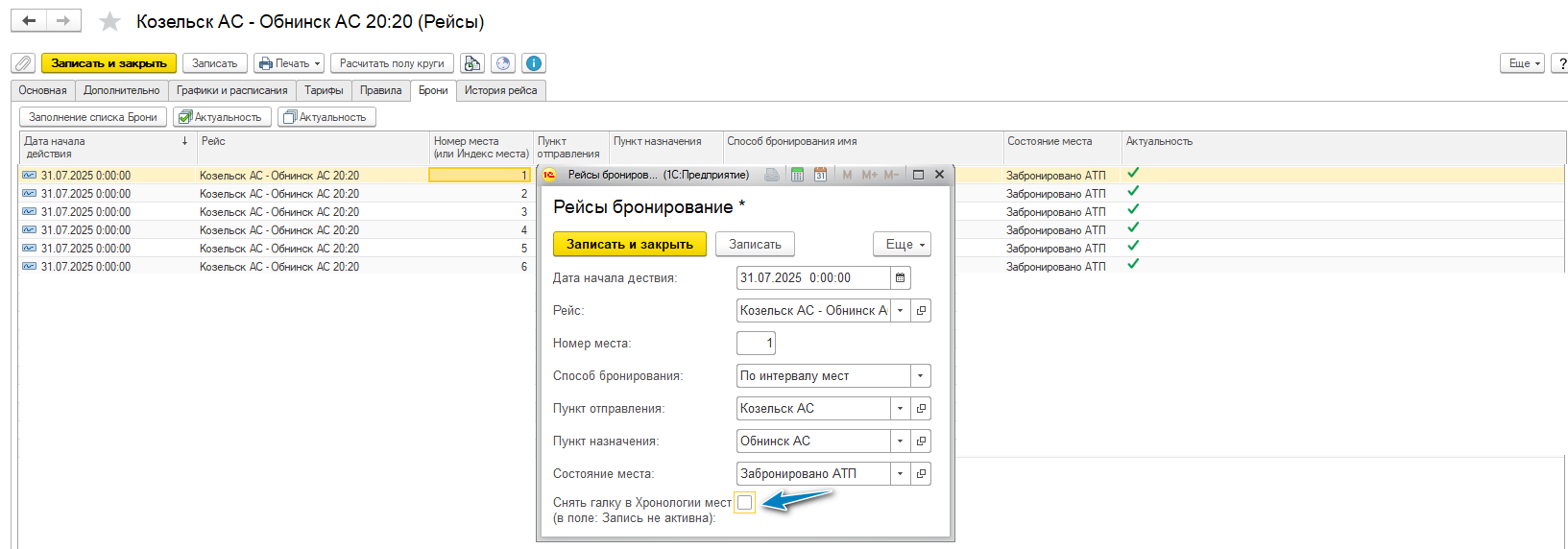1568x549 pixels.
Task: Click the Номер места input field
Action: [x=756, y=344]
